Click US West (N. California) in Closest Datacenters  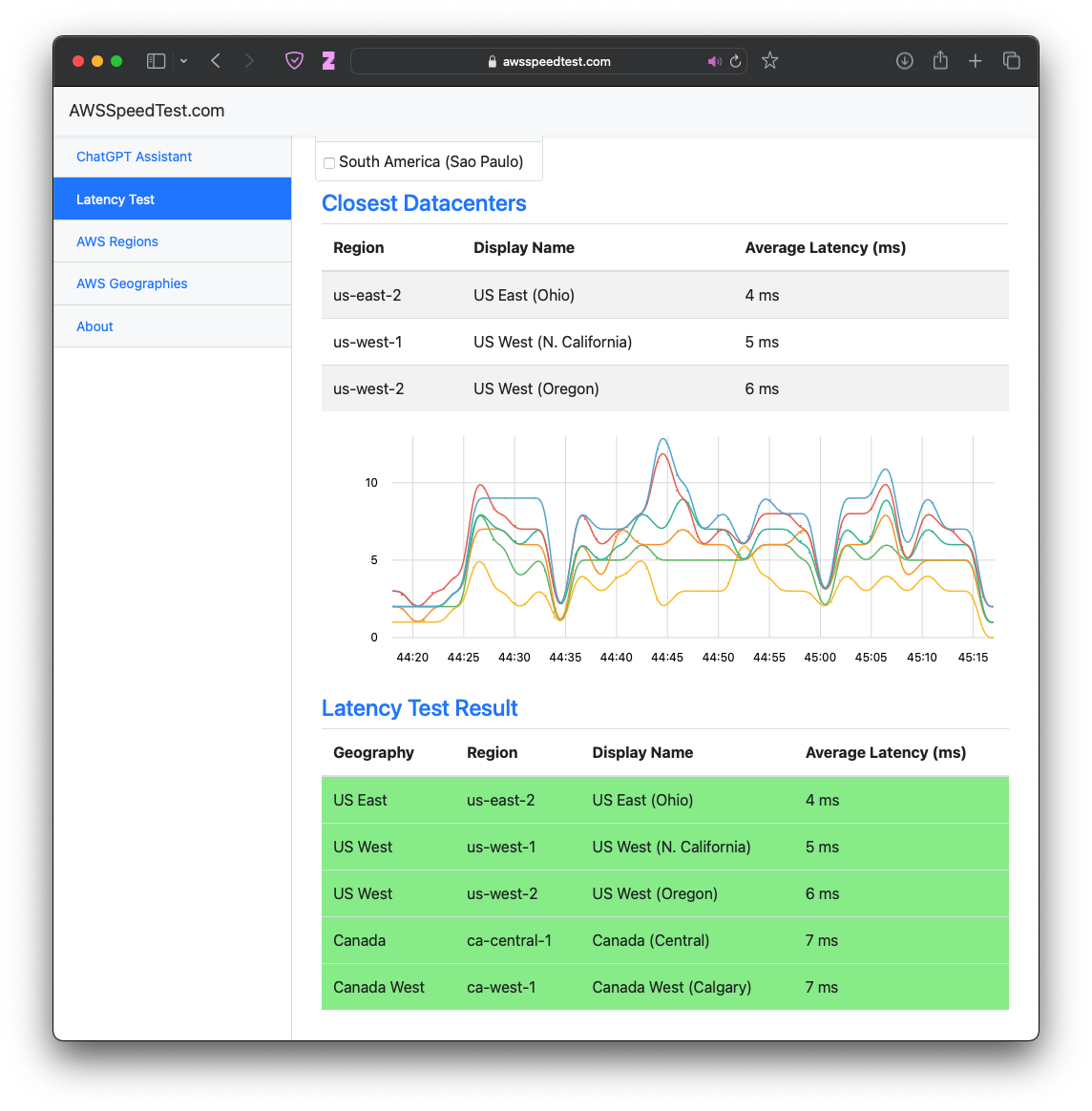553,342
